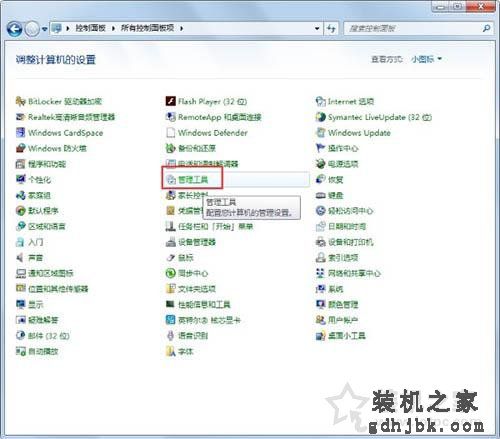The image size is (500, 439).
Task: Open the 键盘 keyboard icon
Action: point(320,195)
